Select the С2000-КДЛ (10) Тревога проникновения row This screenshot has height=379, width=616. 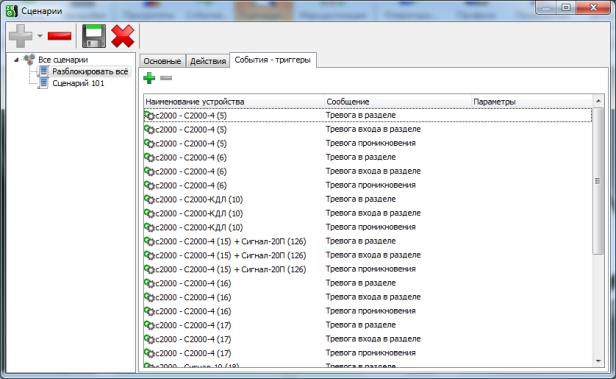pos(368,227)
